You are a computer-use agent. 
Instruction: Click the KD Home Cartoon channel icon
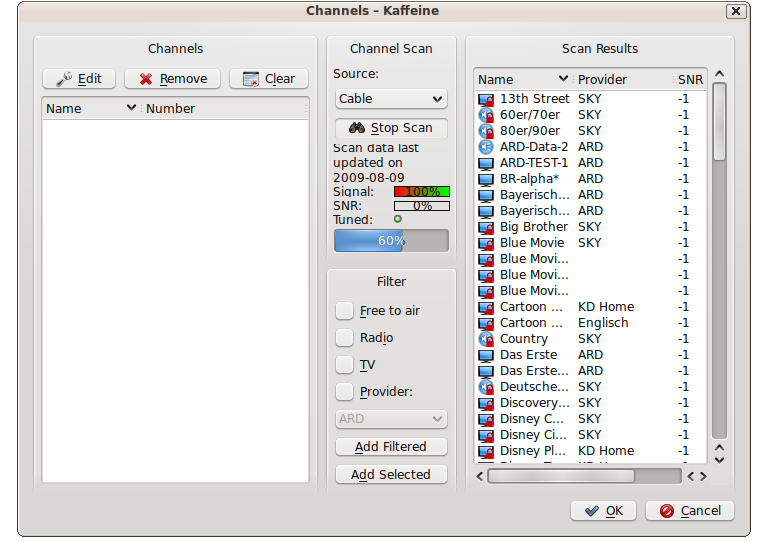click(x=486, y=307)
